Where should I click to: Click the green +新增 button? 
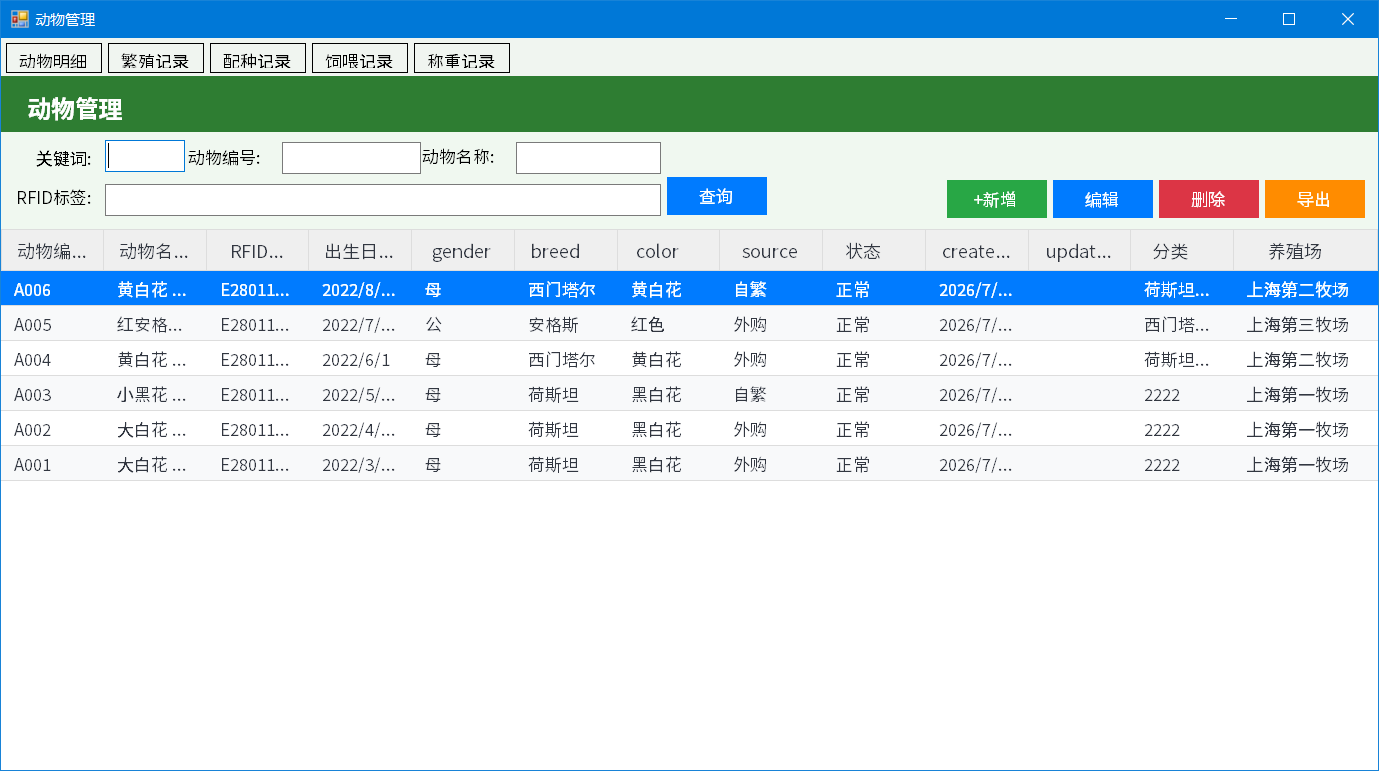pos(997,199)
